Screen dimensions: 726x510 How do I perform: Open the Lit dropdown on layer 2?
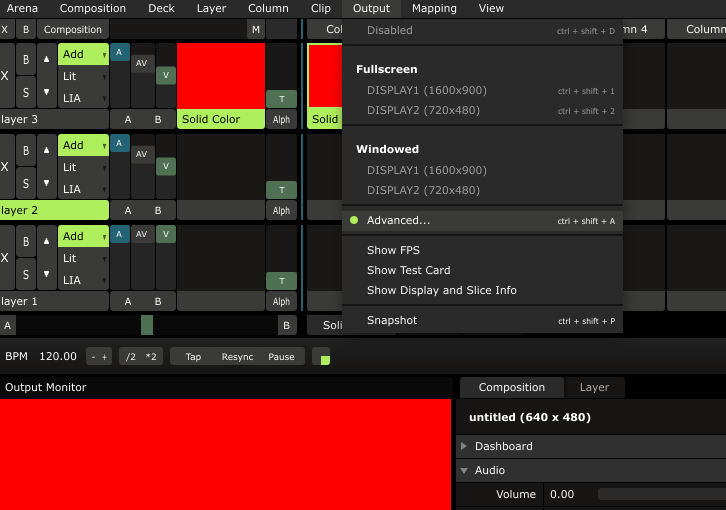click(x=83, y=167)
